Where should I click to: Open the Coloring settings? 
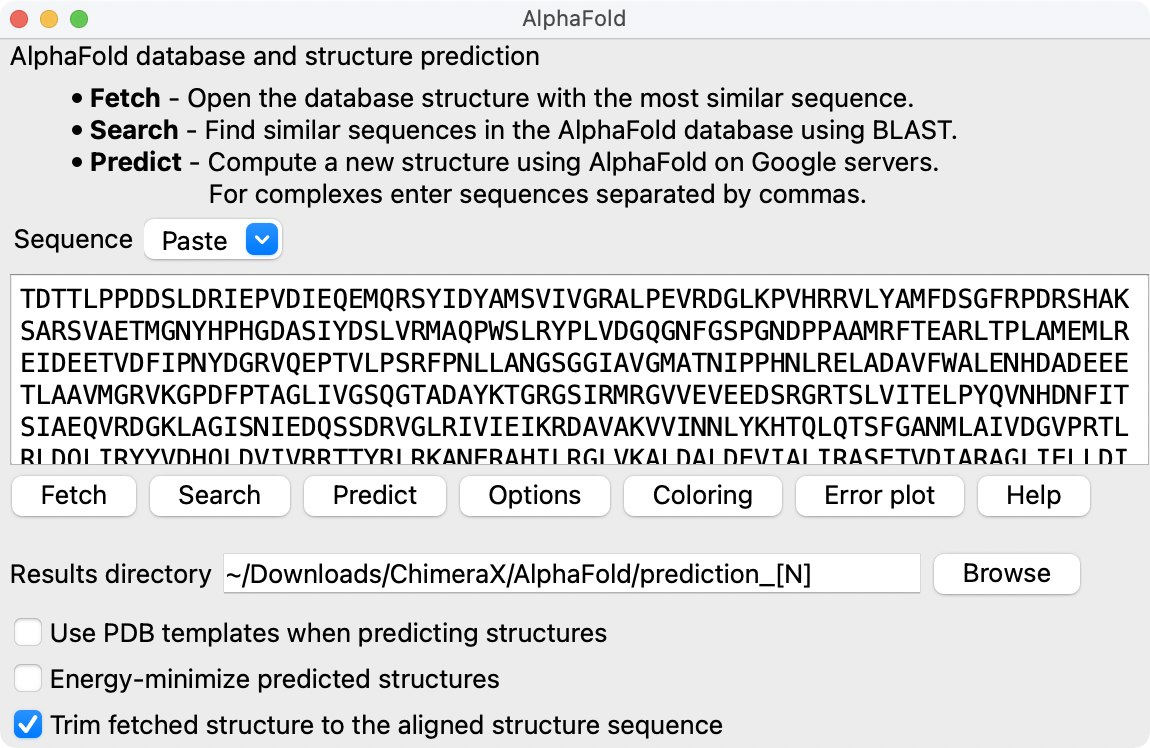pyautogui.click(x=702, y=496)
